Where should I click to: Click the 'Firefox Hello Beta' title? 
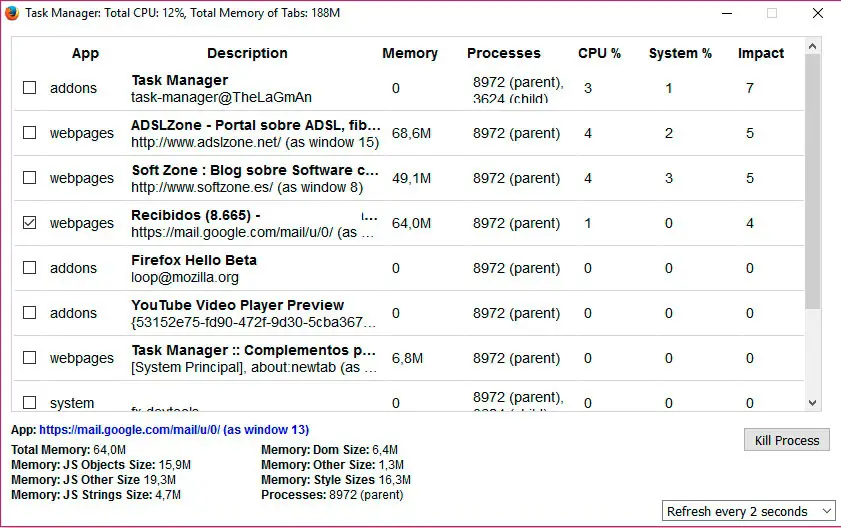tap(194, 260)
